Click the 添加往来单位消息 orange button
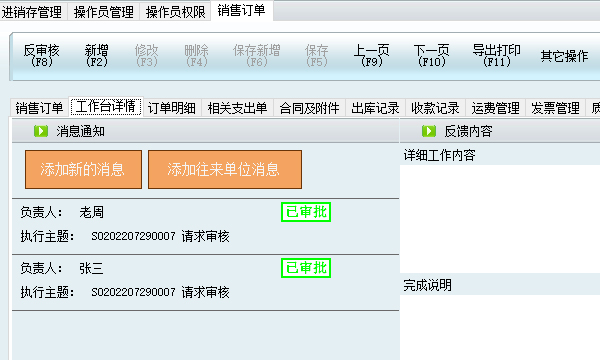The height and width of the screenshot is (360, 600). pos(225,169)
